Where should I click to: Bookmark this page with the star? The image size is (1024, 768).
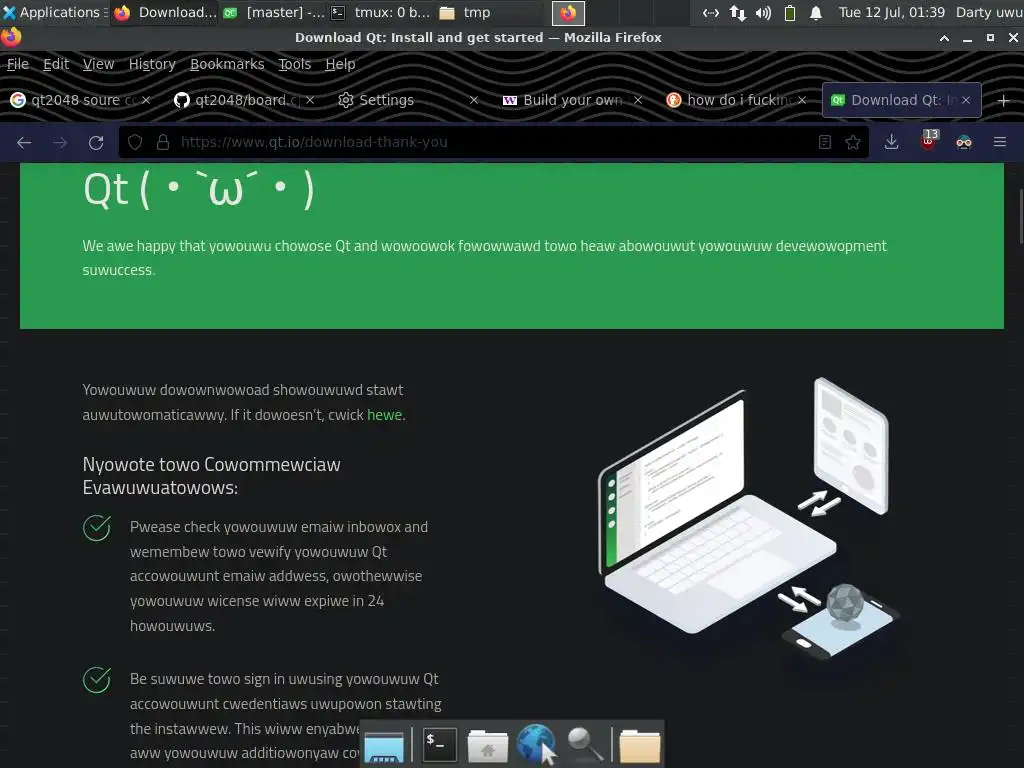click(853, 142)
